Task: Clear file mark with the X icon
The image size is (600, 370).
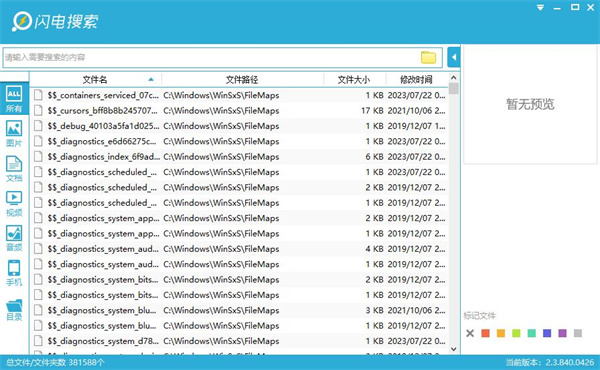Action: pyautogui.click(x=470, y=333)
